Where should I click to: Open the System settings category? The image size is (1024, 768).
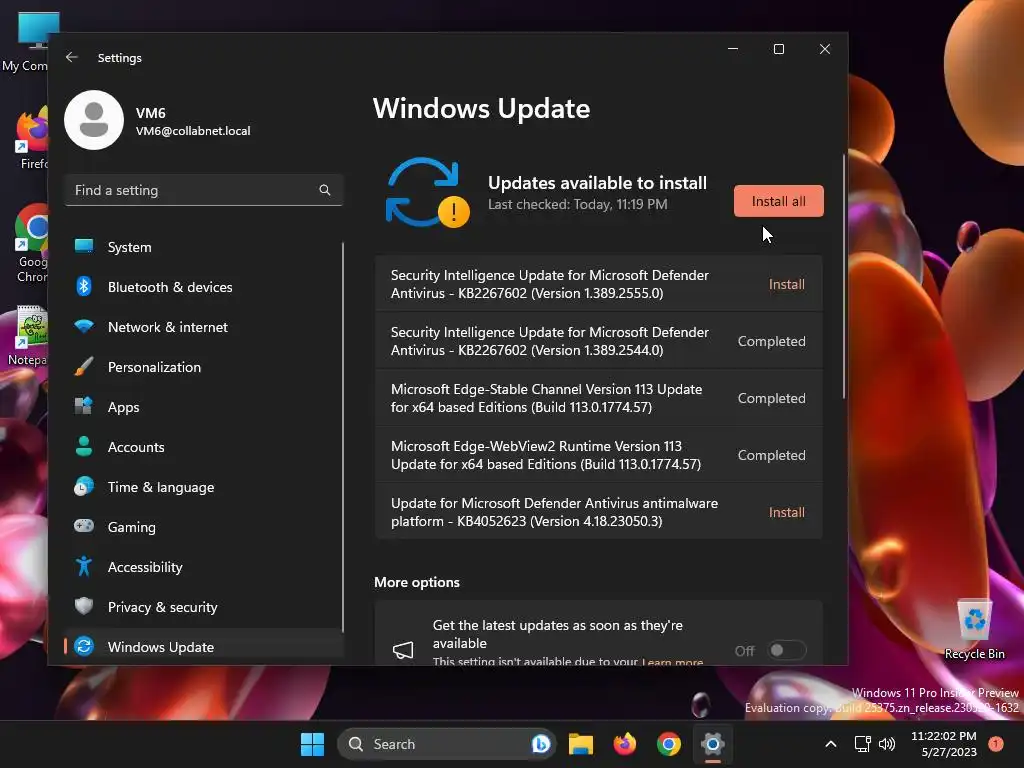pos(202,247)
